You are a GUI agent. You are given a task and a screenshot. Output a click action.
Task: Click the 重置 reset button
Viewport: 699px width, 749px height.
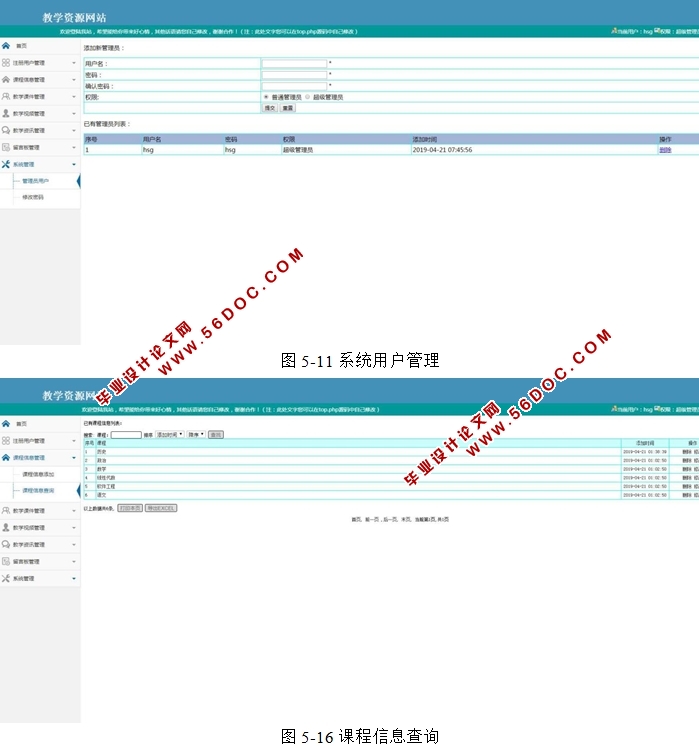pos(288,108)
